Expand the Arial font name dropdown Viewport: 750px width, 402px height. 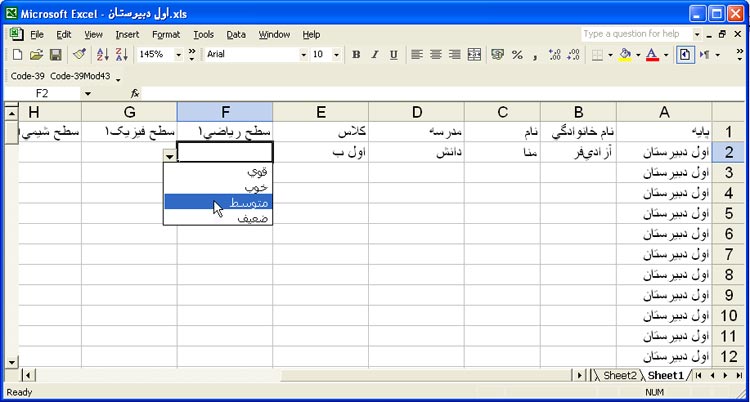pyautogui.click(x=297, y=55)
